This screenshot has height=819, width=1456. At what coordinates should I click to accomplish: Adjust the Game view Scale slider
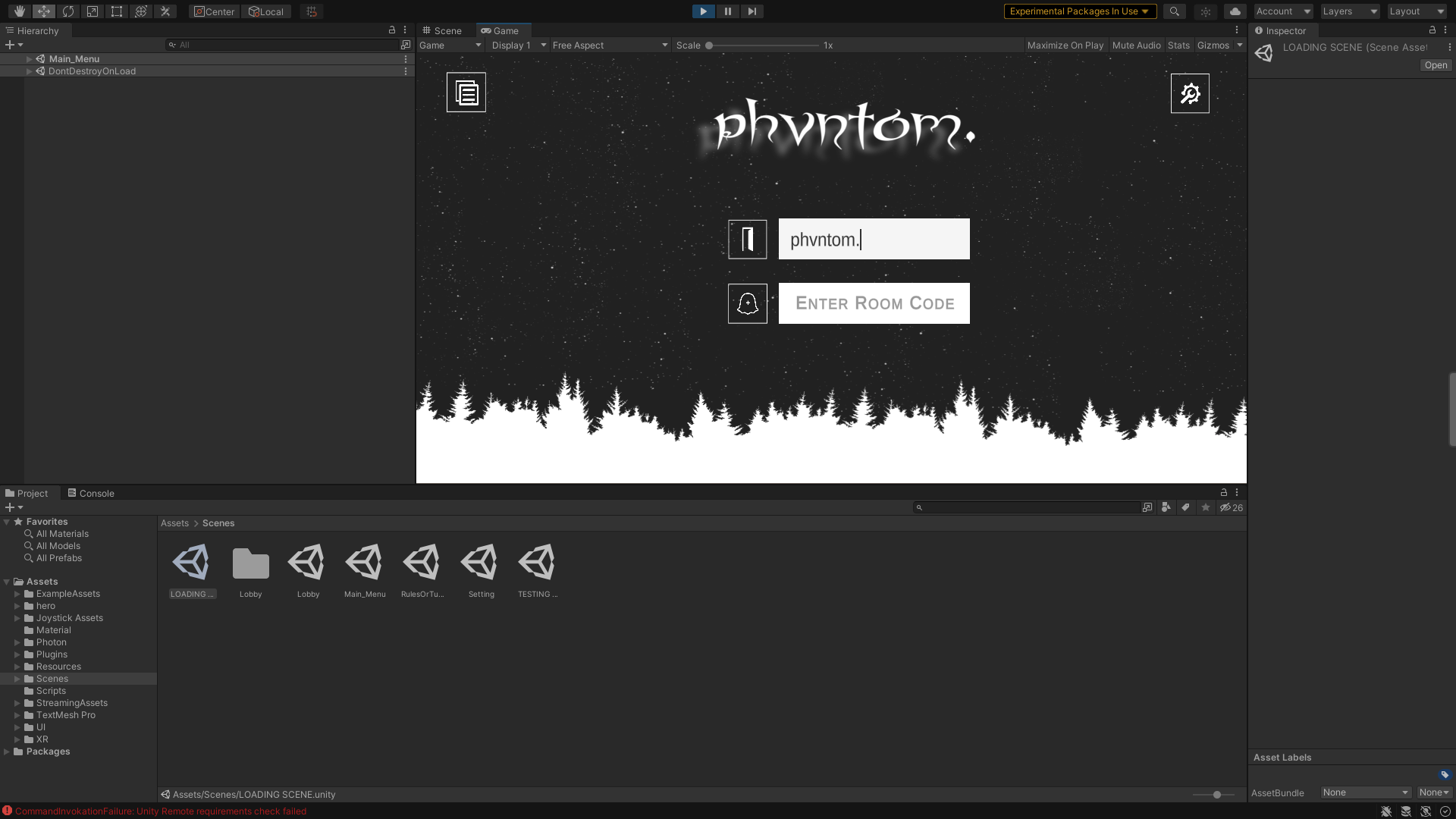pos(709,45)
